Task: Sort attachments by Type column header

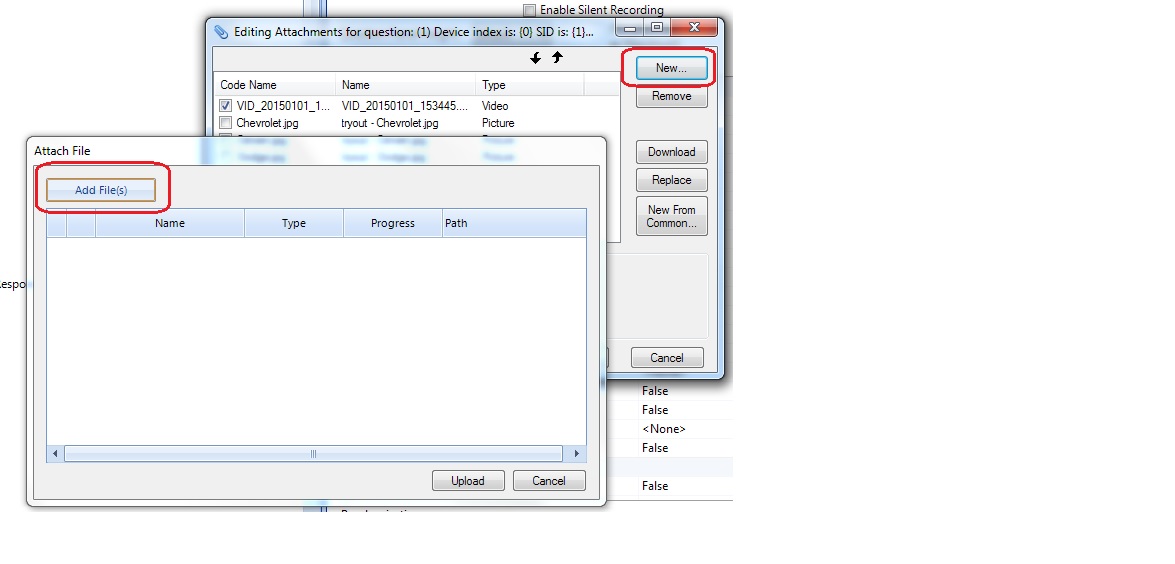Action: (529, 85)
